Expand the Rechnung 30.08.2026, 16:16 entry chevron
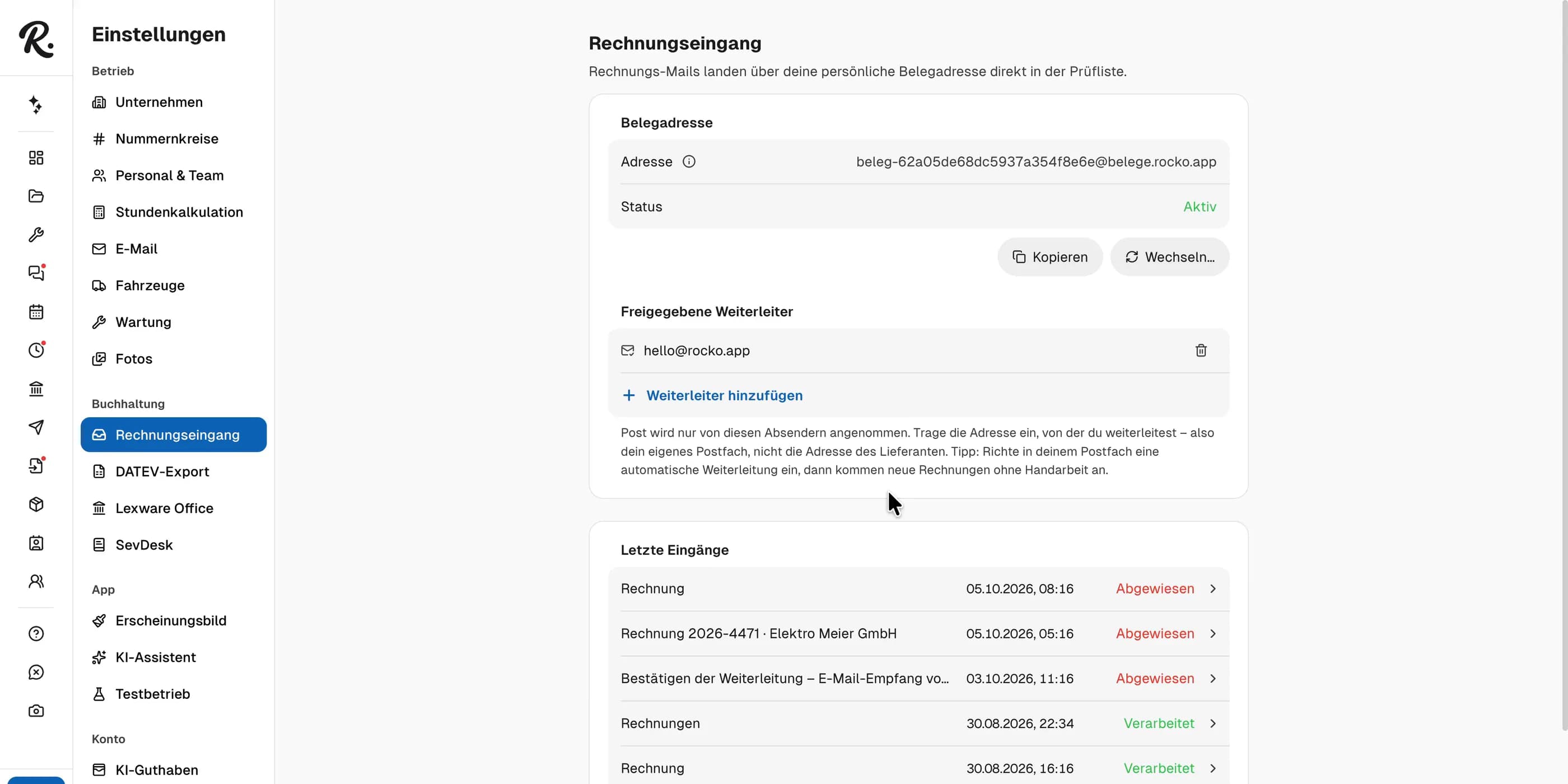Screen dimensions: 1568x784 [1212, 768]
